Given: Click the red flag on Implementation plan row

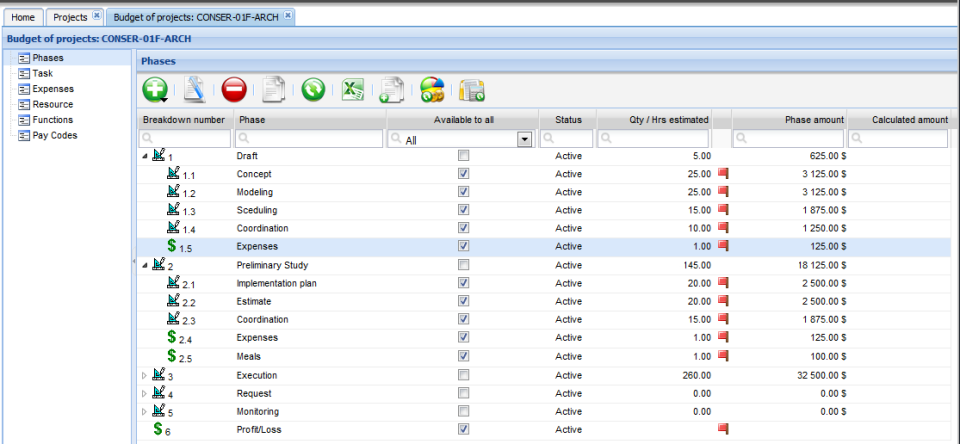Looking at the screenshot, I should [723, 282].
